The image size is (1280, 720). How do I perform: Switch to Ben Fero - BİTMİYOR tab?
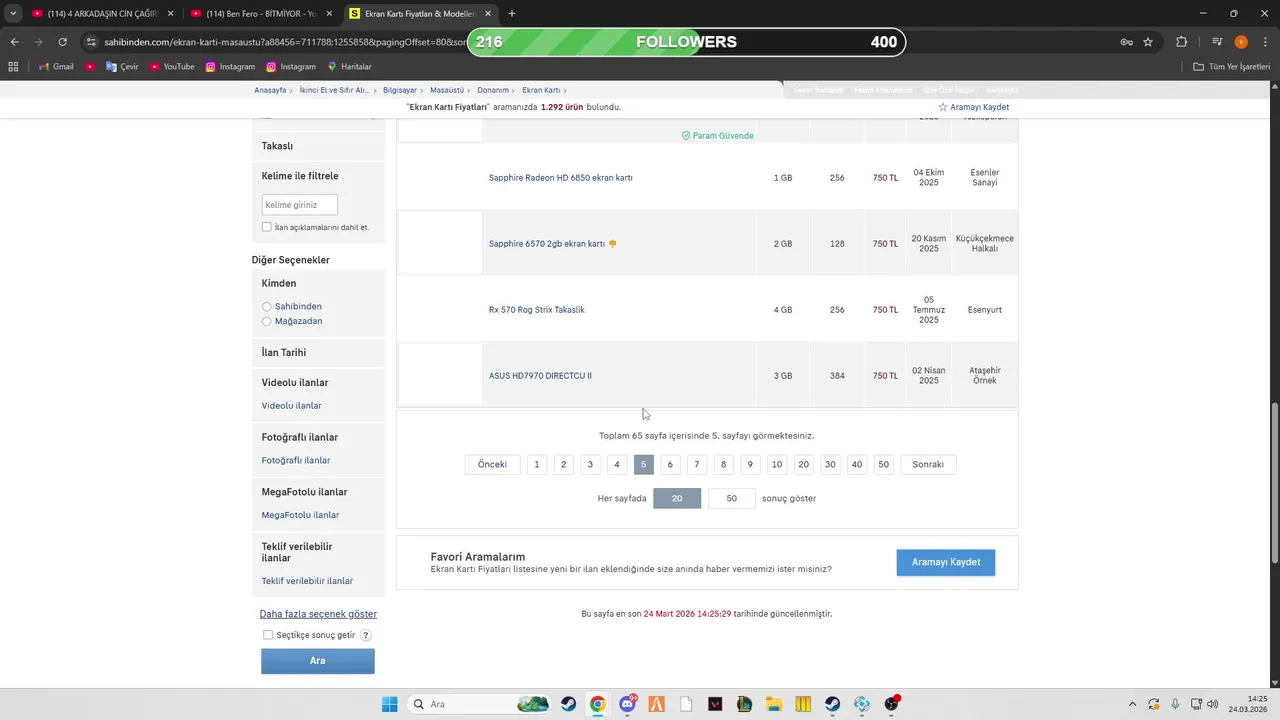coord(260,13)
